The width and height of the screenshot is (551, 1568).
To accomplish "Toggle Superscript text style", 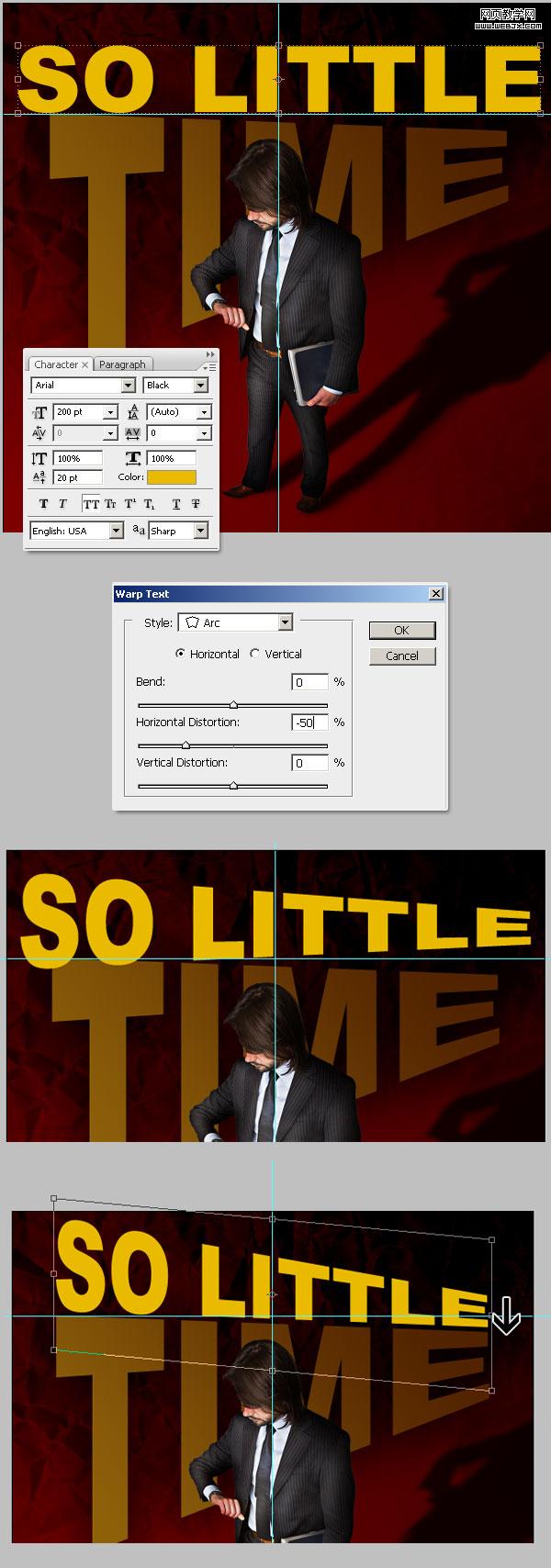I will pos(129,504).
